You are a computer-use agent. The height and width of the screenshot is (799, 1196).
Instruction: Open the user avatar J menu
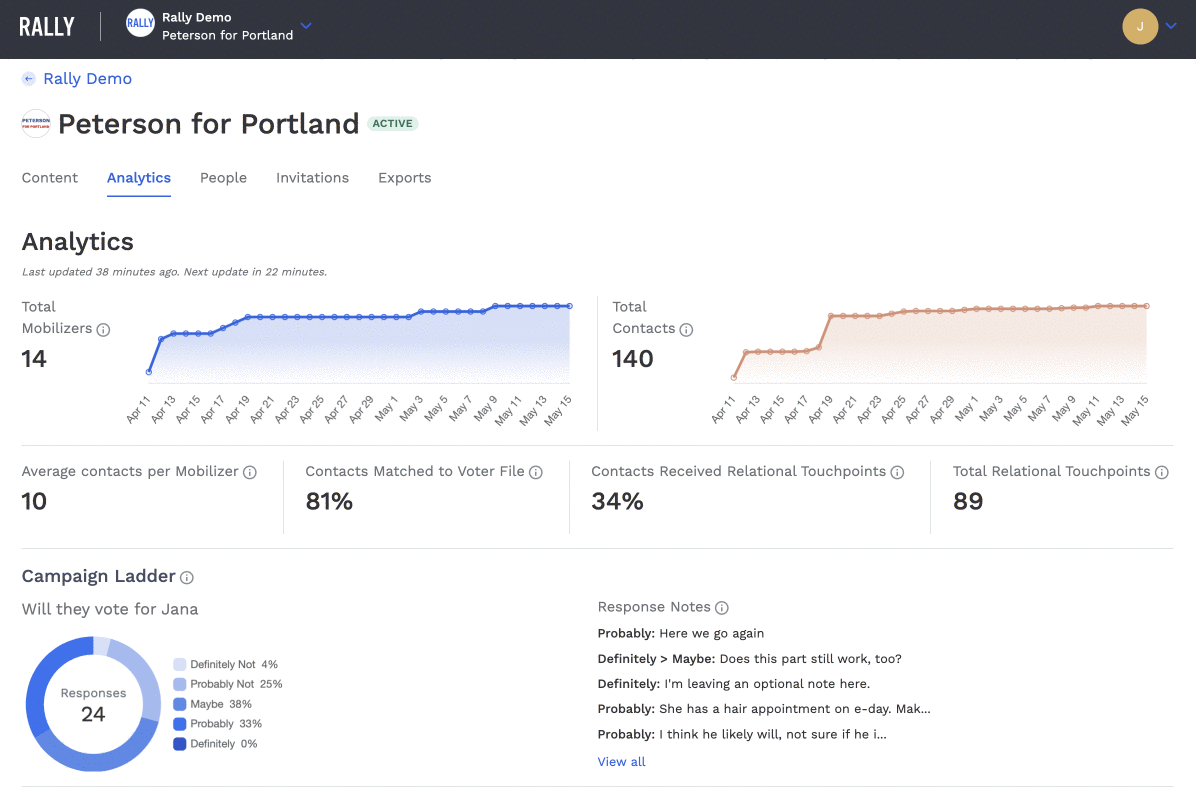pyautogui.click(x=1140, y=27)
